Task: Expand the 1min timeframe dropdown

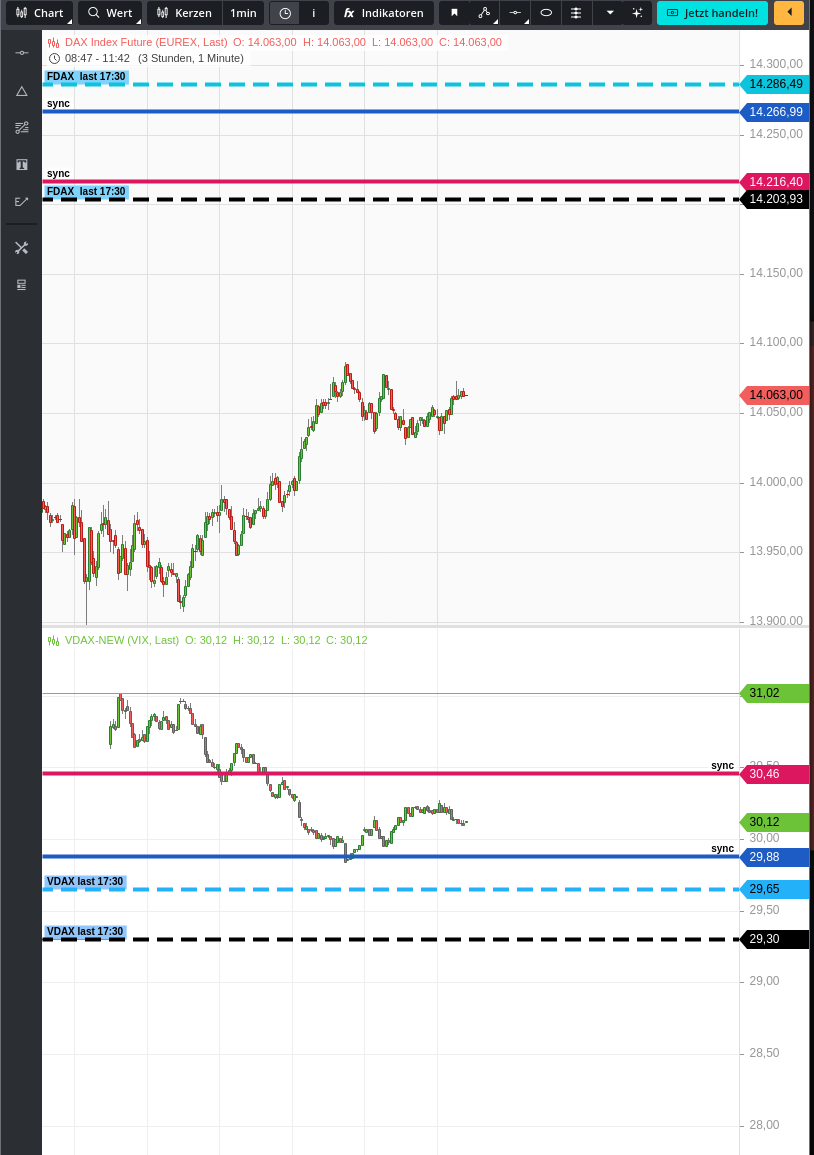Action: [x=243, y=13]
